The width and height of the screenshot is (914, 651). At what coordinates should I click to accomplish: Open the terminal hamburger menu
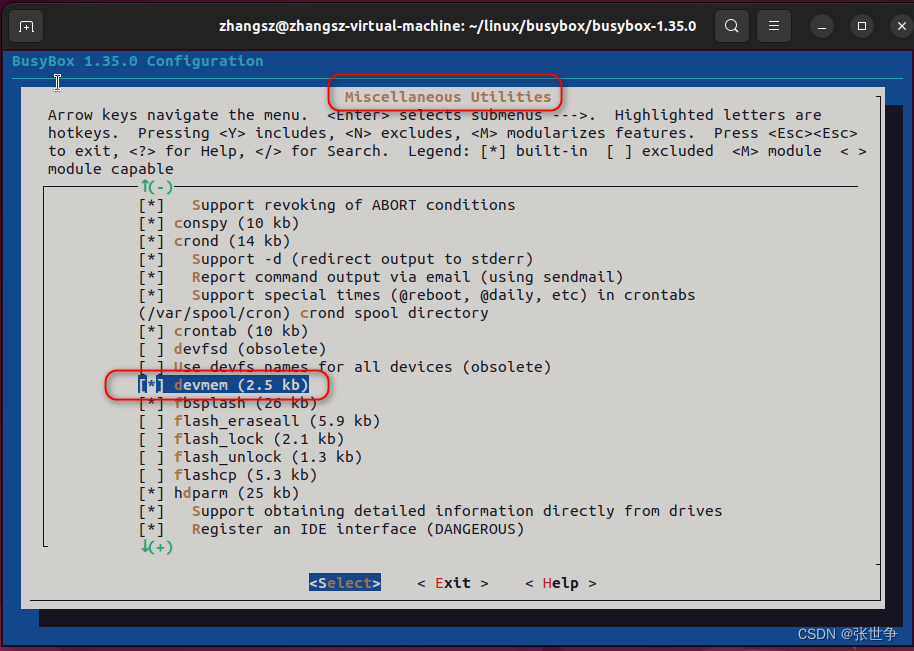pos(773,26)
